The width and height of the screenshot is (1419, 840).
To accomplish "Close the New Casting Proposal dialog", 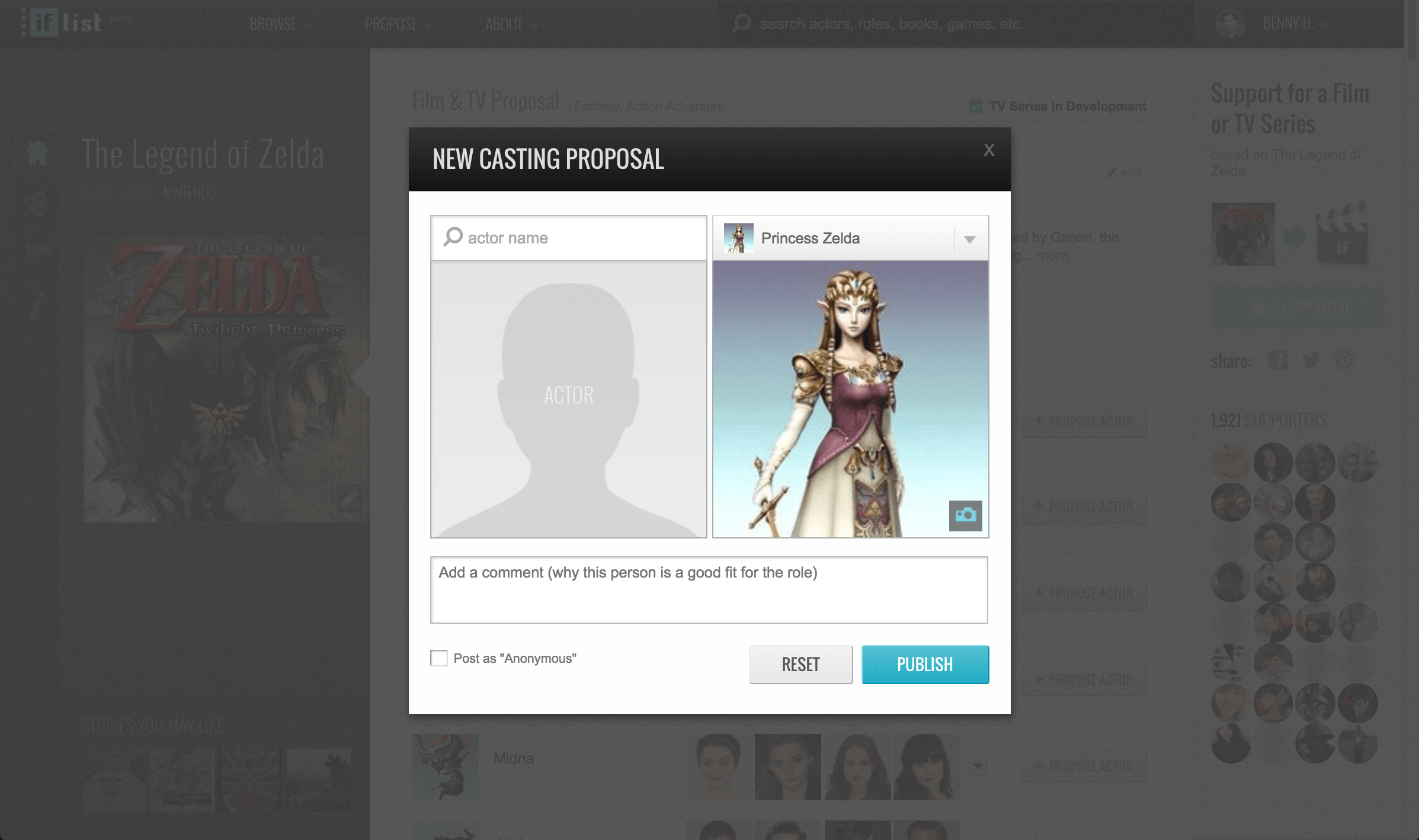I will pyautogui.click(x=988, y=150).
